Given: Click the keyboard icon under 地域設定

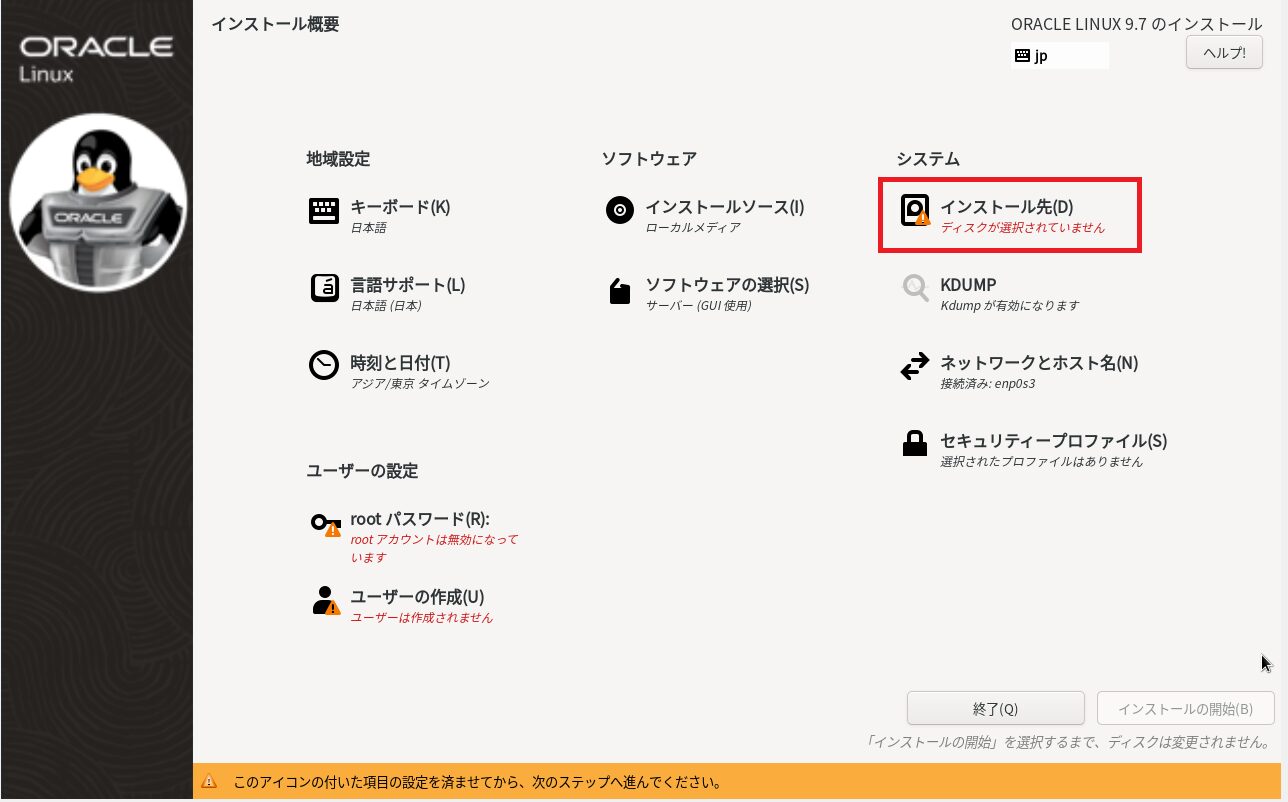Looking at the screenshot, I should coord(324,211).
